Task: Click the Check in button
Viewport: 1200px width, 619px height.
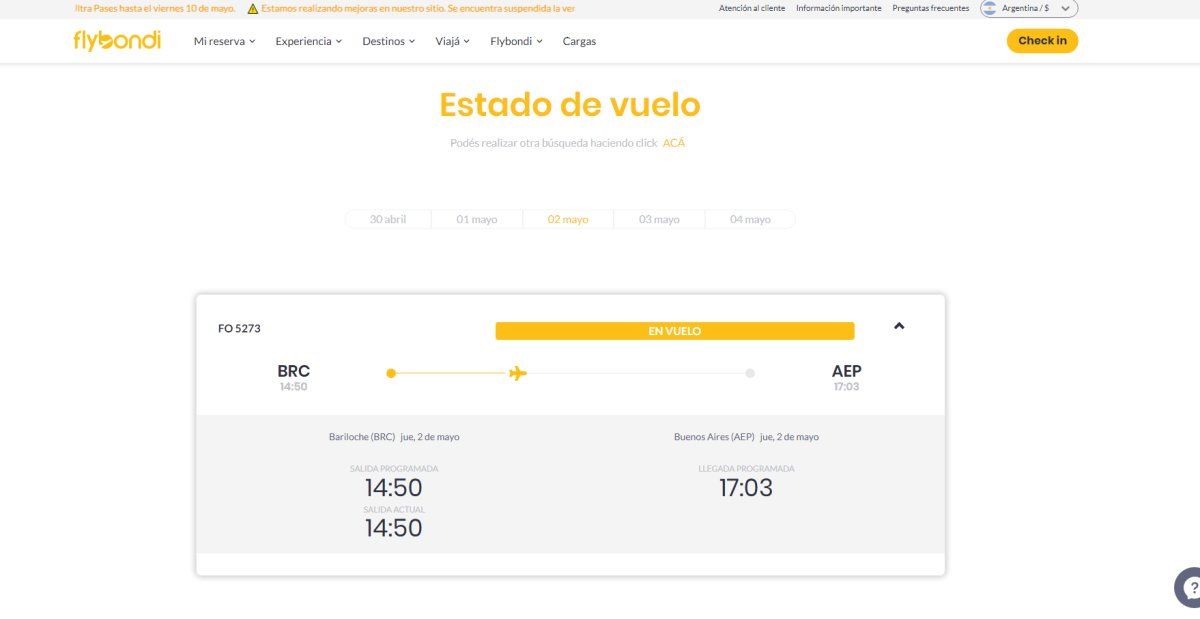Action: click(x=1042, y=41)
